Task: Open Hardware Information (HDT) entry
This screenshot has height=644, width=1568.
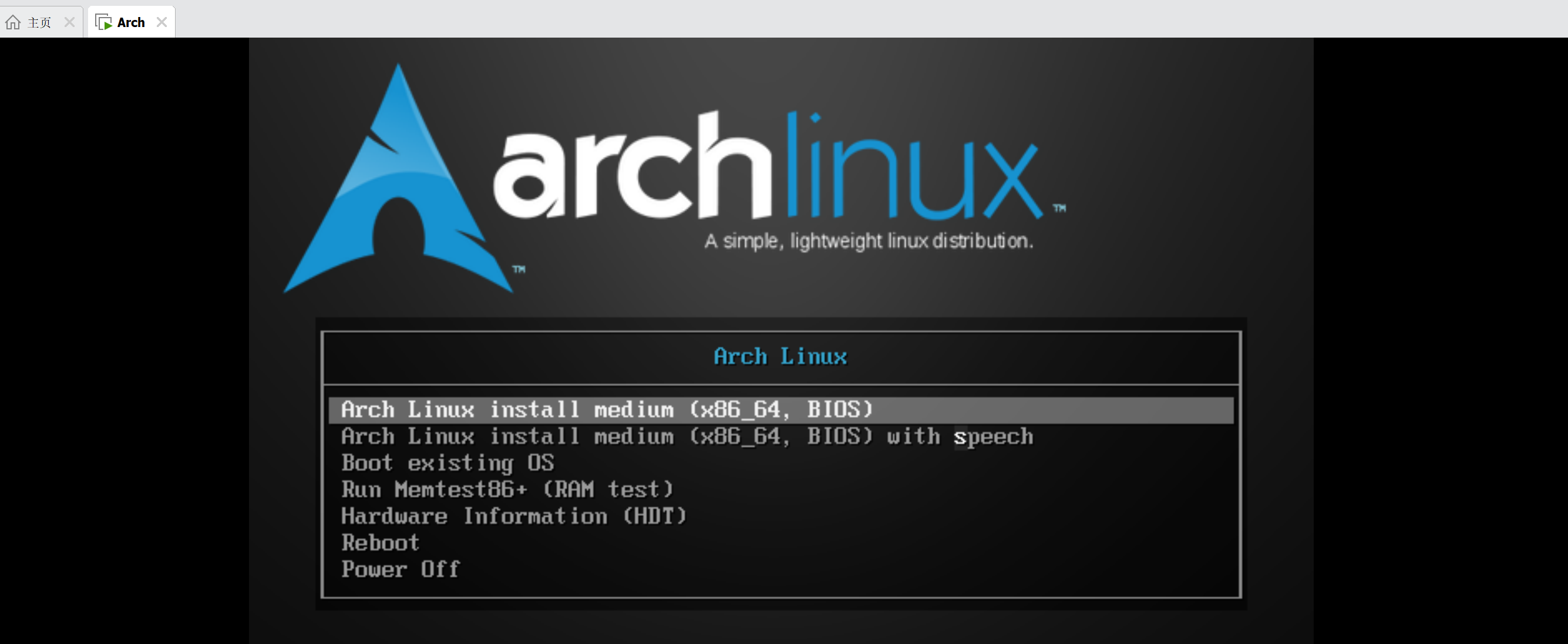Action: pyautogui.click(x=513, y=516)
